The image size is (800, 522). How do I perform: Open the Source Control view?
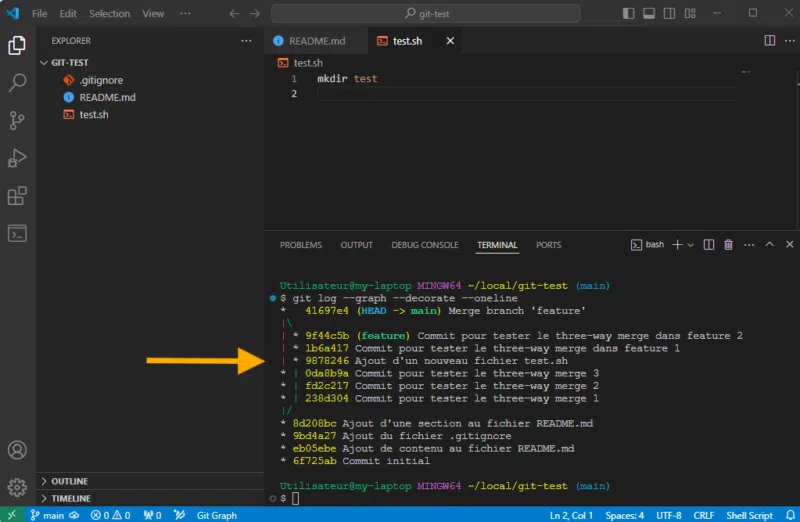(x=17, y=120)
